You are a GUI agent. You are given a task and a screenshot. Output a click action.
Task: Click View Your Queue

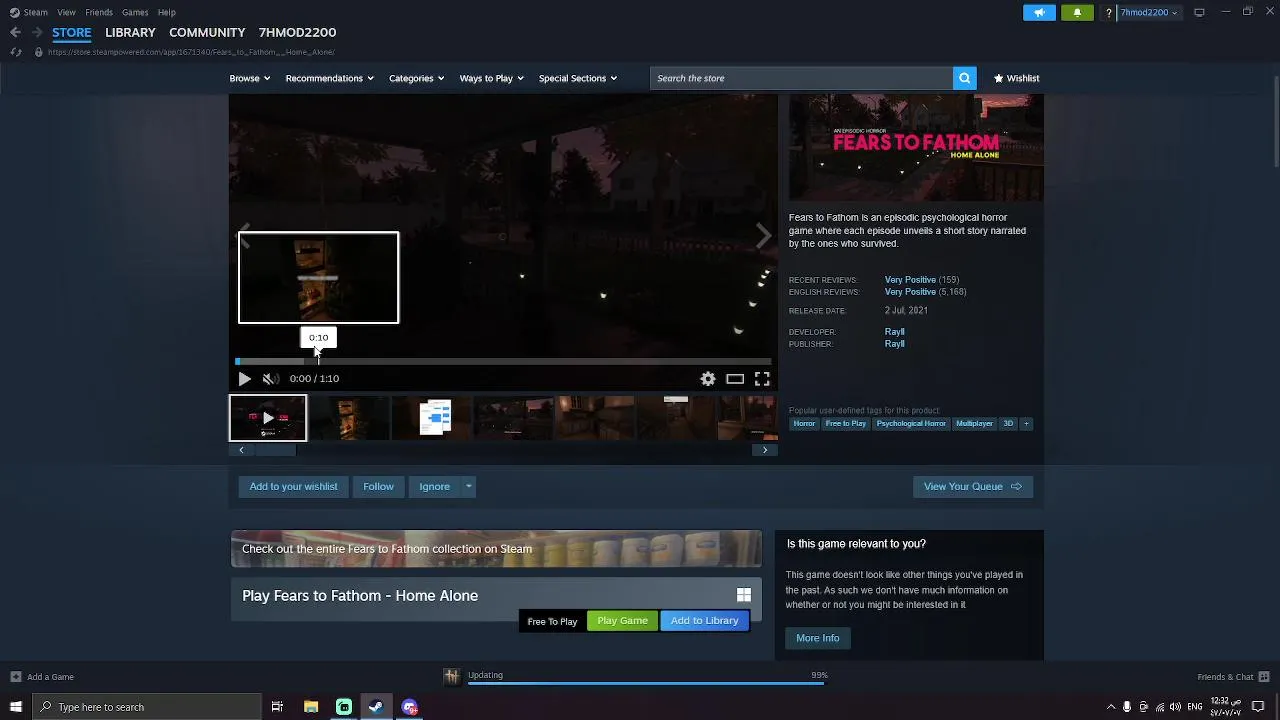pos(972,486)
